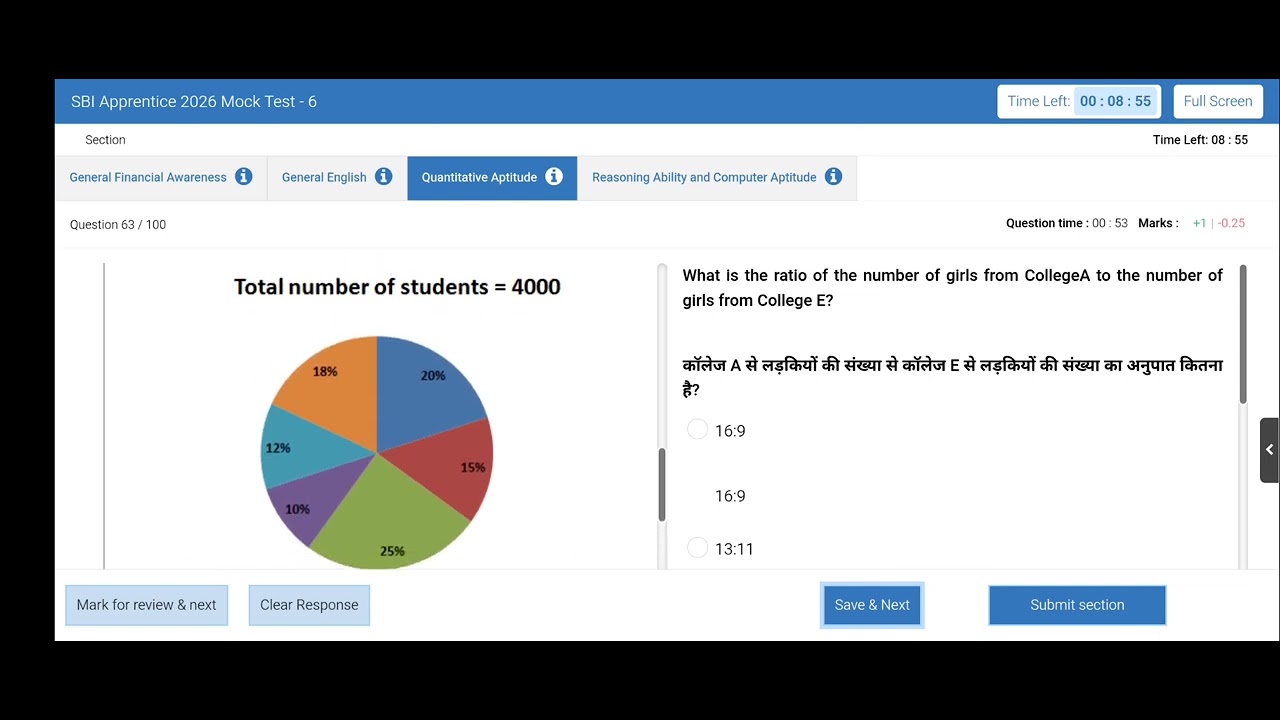The width and height of the screenshot is (1280, 720).
Task: Click the English question text
Action: coord(952,288)
